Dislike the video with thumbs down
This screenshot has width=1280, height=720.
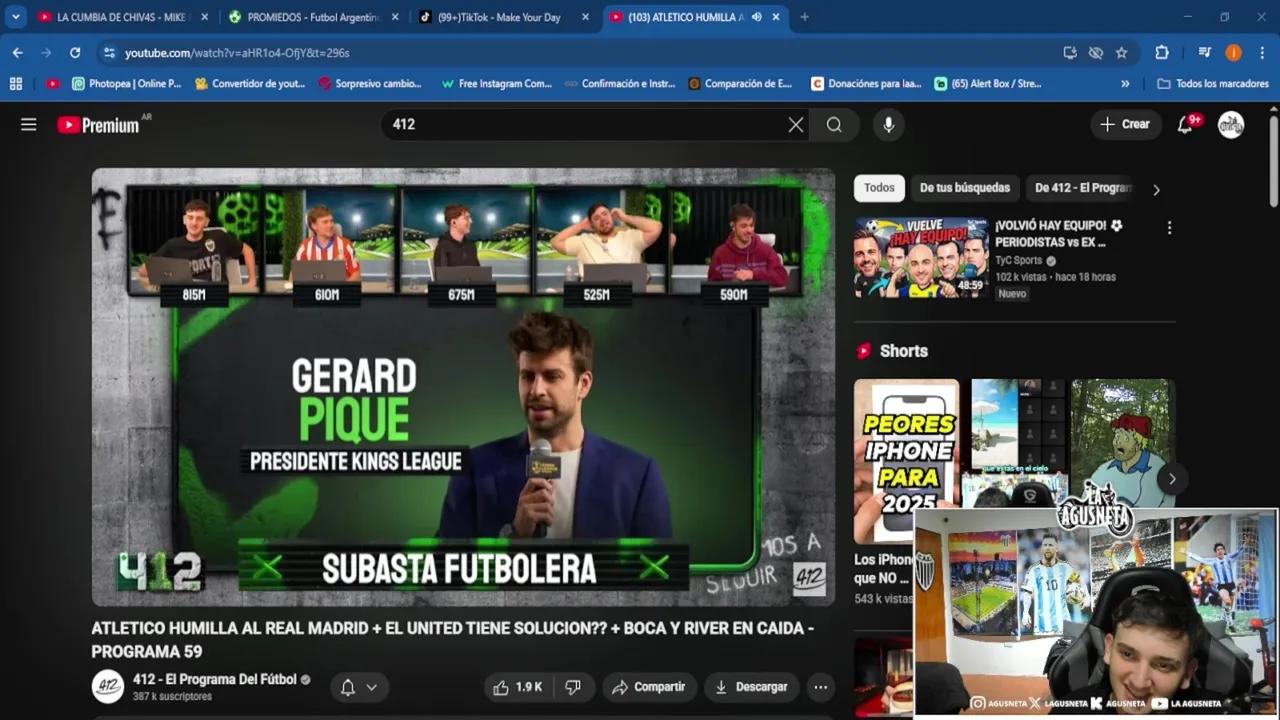pos(573,687)
